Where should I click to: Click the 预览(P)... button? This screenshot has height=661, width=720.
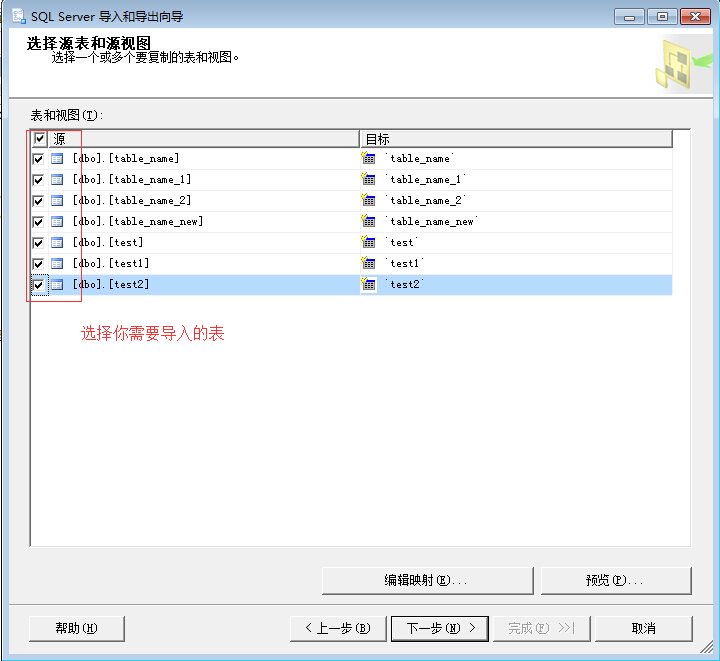616,581
